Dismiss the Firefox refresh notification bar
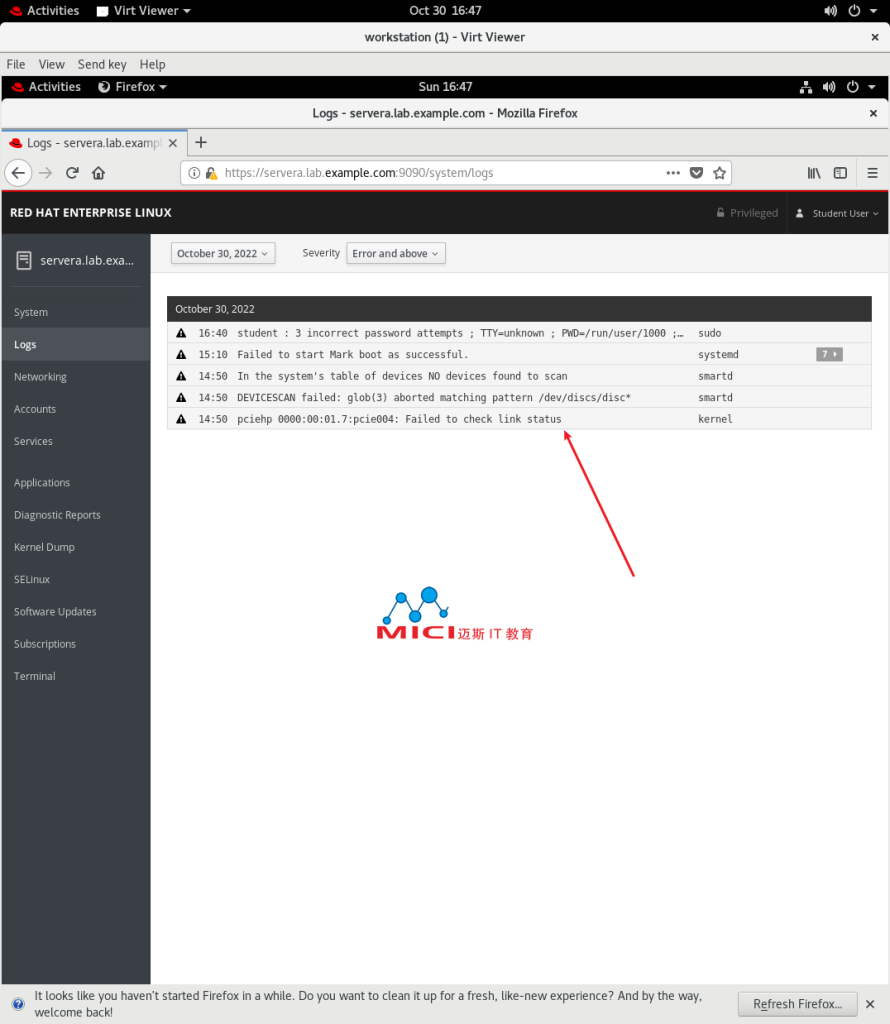 point(870,1004)
